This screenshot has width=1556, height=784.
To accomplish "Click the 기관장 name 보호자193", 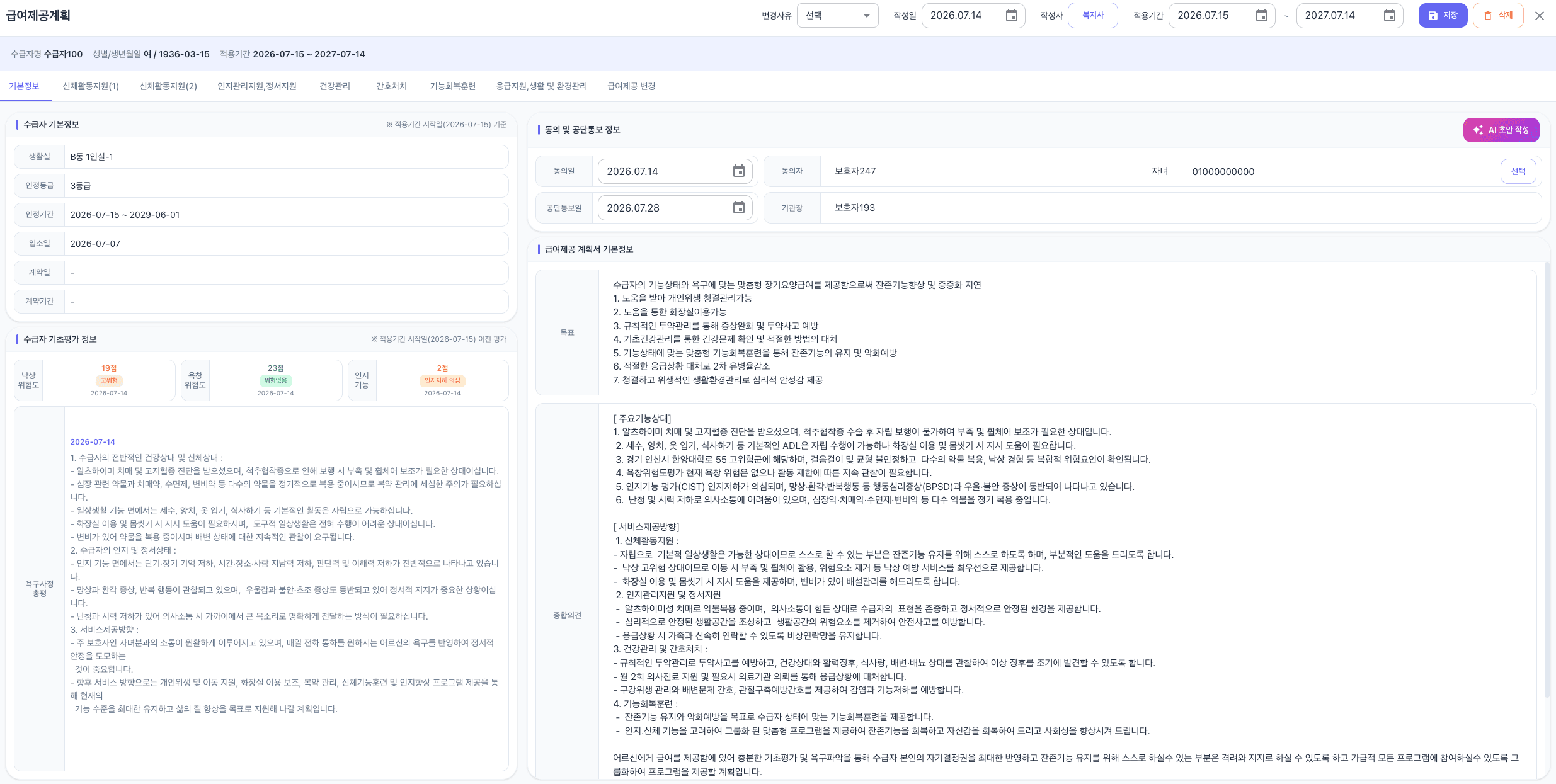I will [855, 208].
